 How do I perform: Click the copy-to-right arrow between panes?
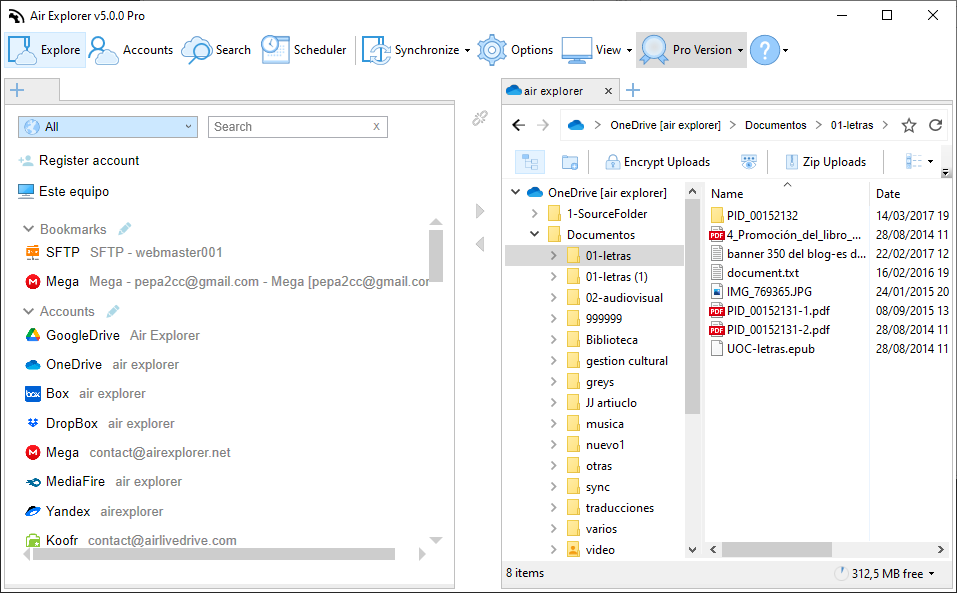[480, 211]
